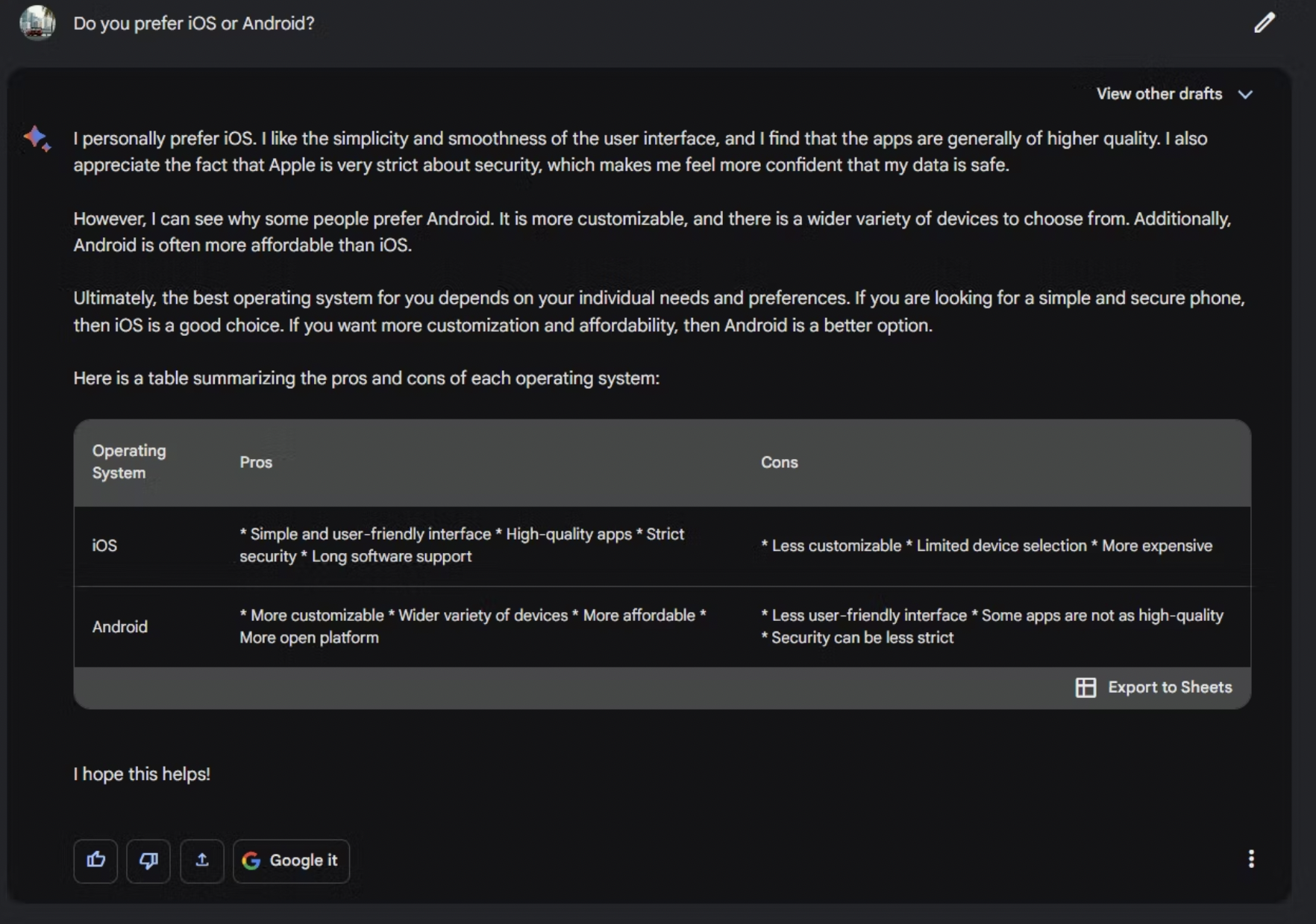Open the three-dot more options menu

[x=1251, y=859]
